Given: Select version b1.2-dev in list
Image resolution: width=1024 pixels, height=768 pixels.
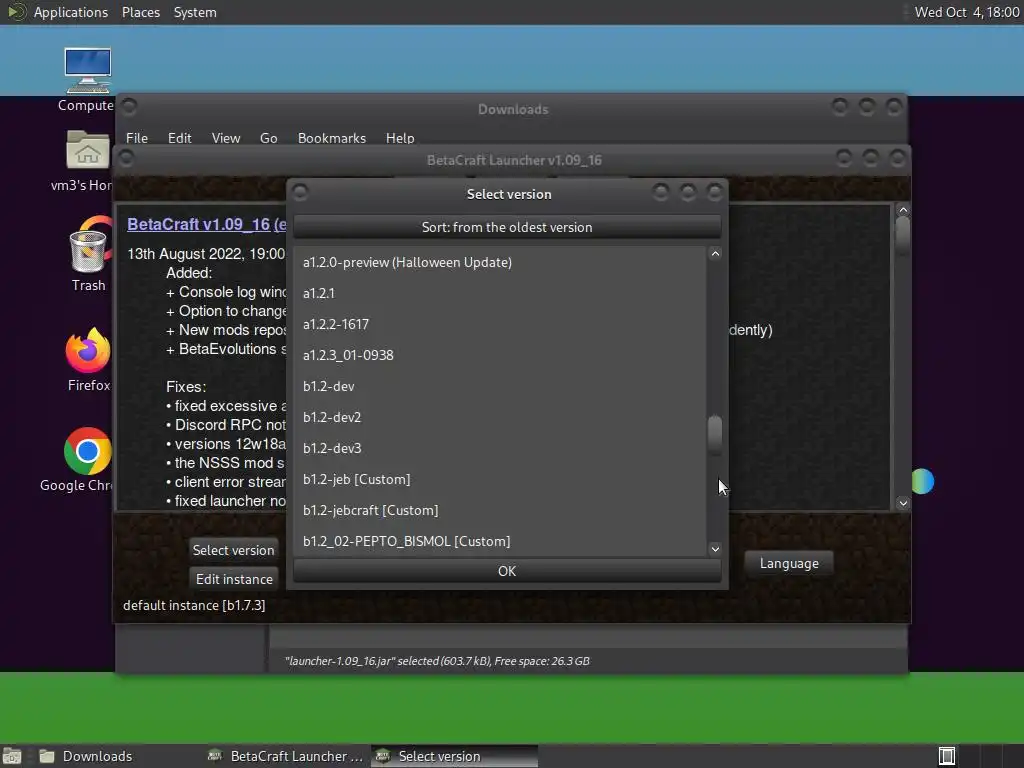Looking at the screenshot, I should (500, 387).
